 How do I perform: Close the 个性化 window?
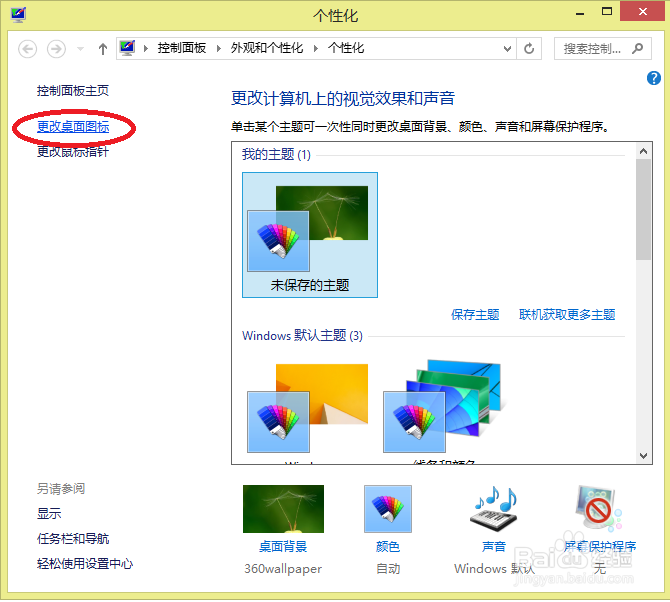(642, 12)
